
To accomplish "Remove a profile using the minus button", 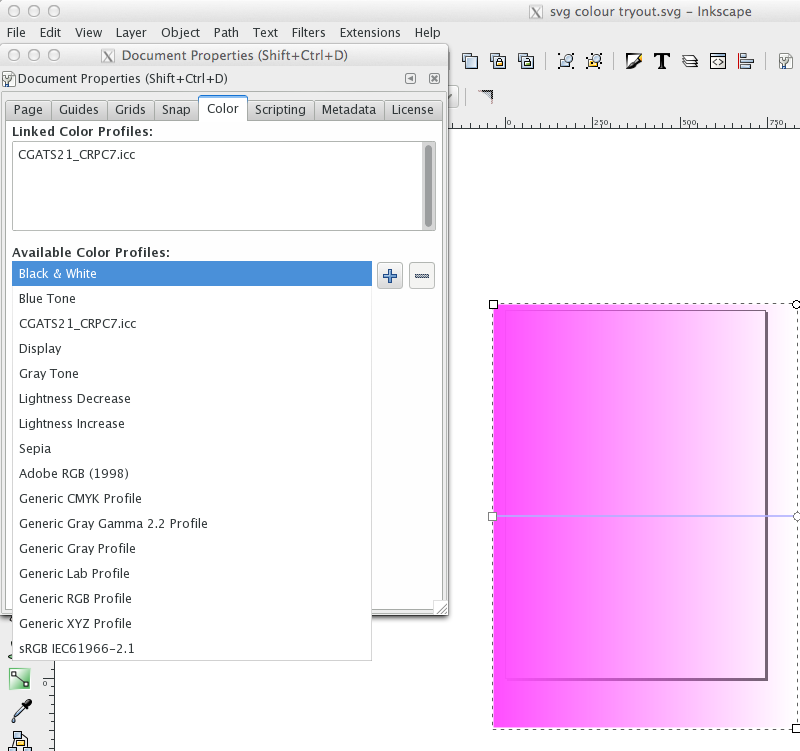I will (x=421, y=275).
